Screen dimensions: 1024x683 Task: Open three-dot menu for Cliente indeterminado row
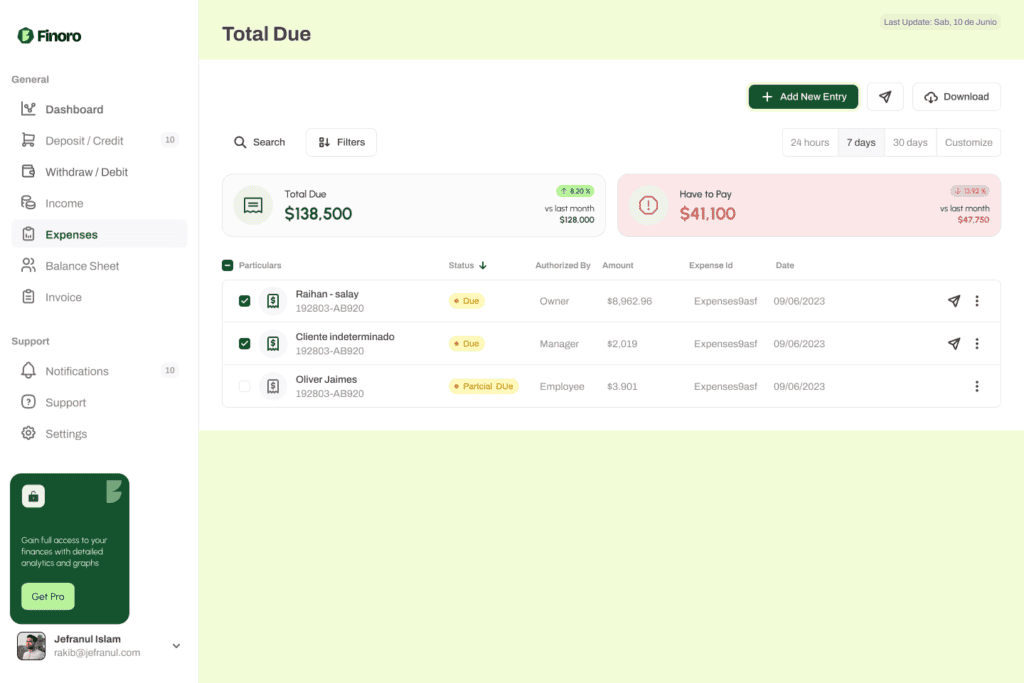coord(977,344)
